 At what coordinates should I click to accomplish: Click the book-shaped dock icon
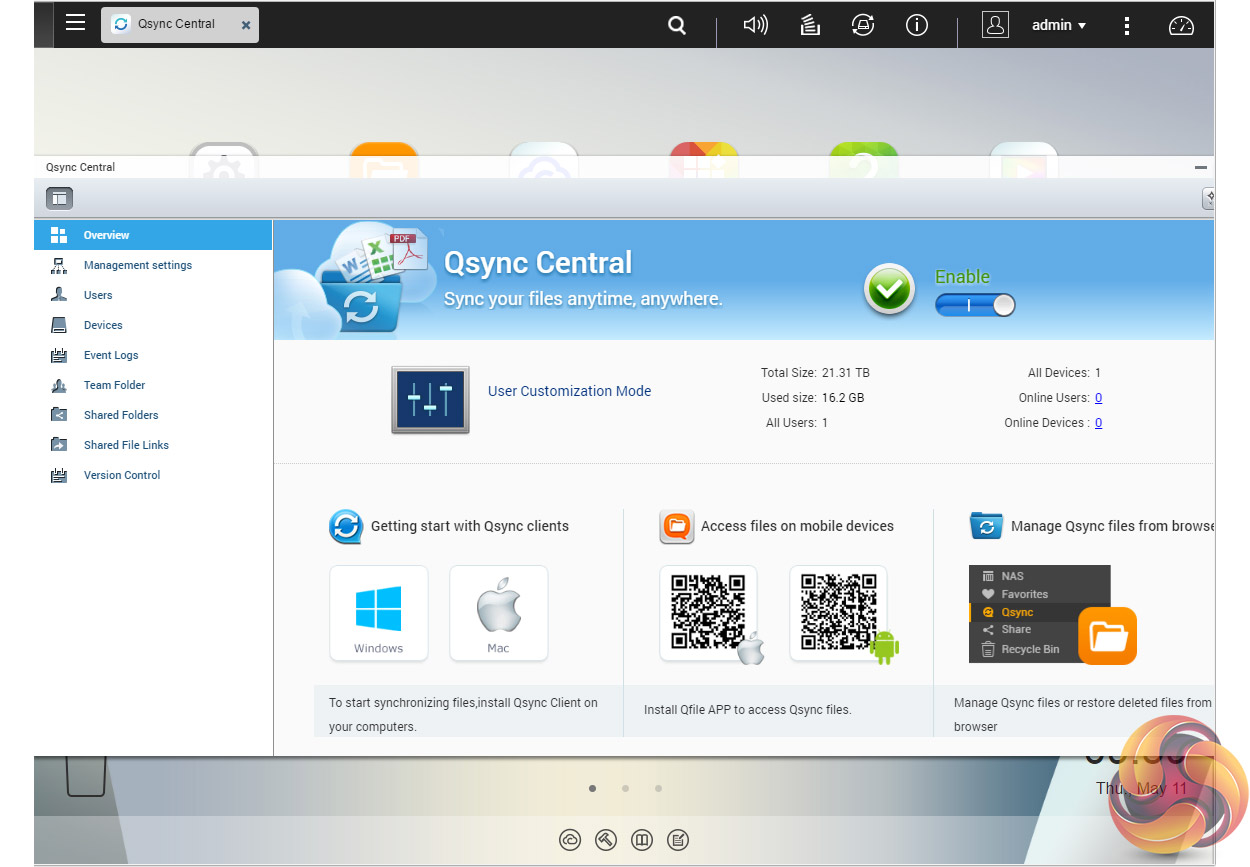[642, 840]
